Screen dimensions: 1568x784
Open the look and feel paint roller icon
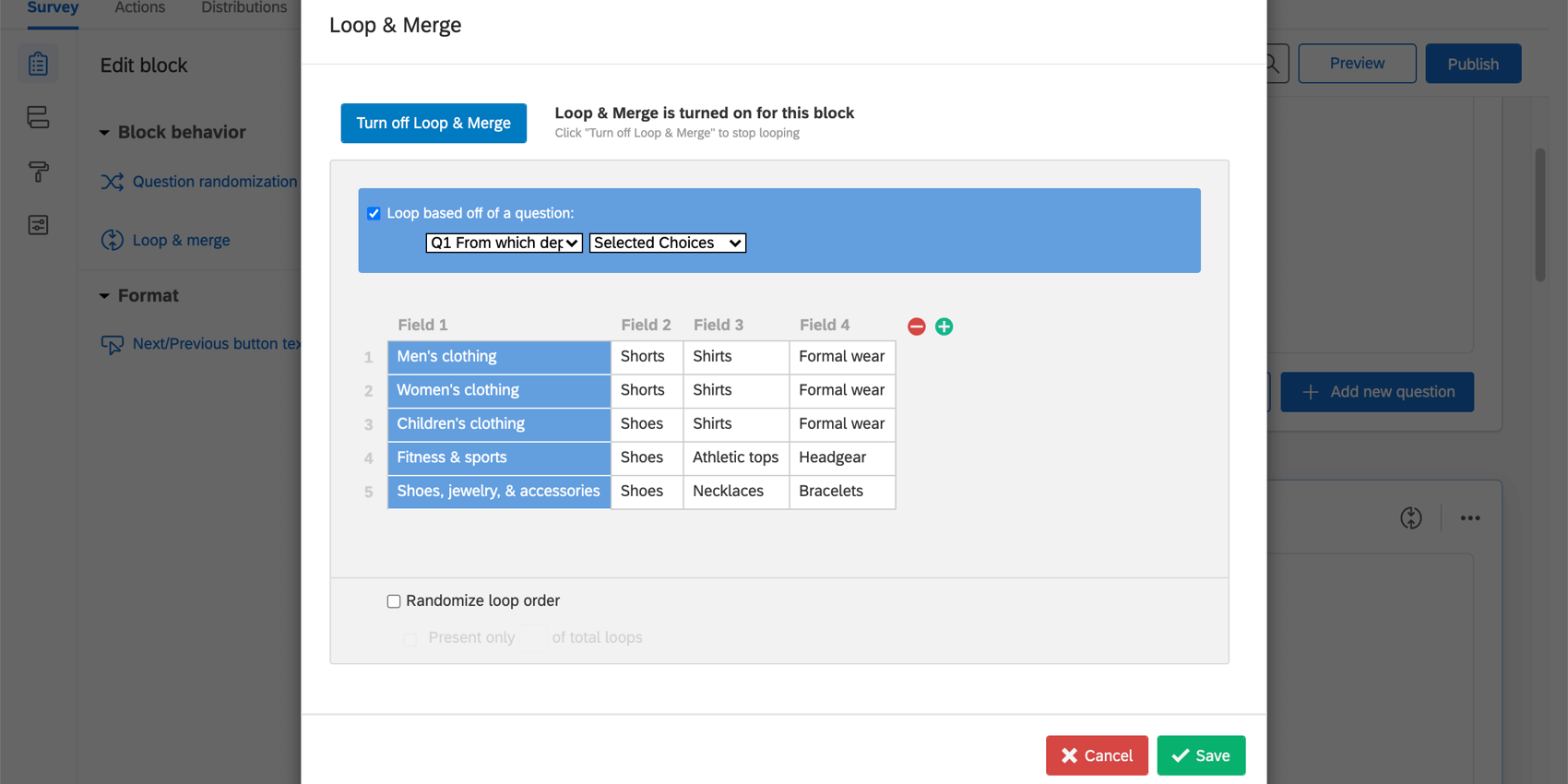[x=38, y=172]
